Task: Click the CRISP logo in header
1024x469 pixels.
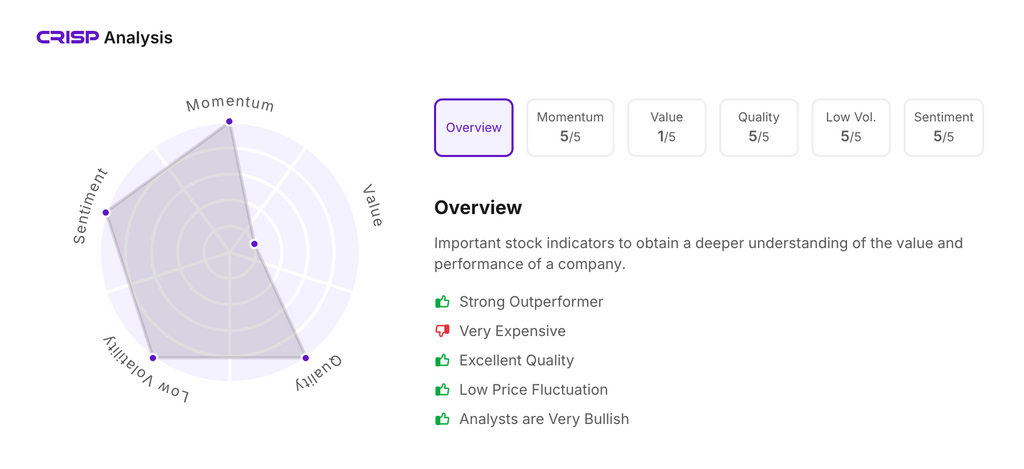Action: coord(68,38)
